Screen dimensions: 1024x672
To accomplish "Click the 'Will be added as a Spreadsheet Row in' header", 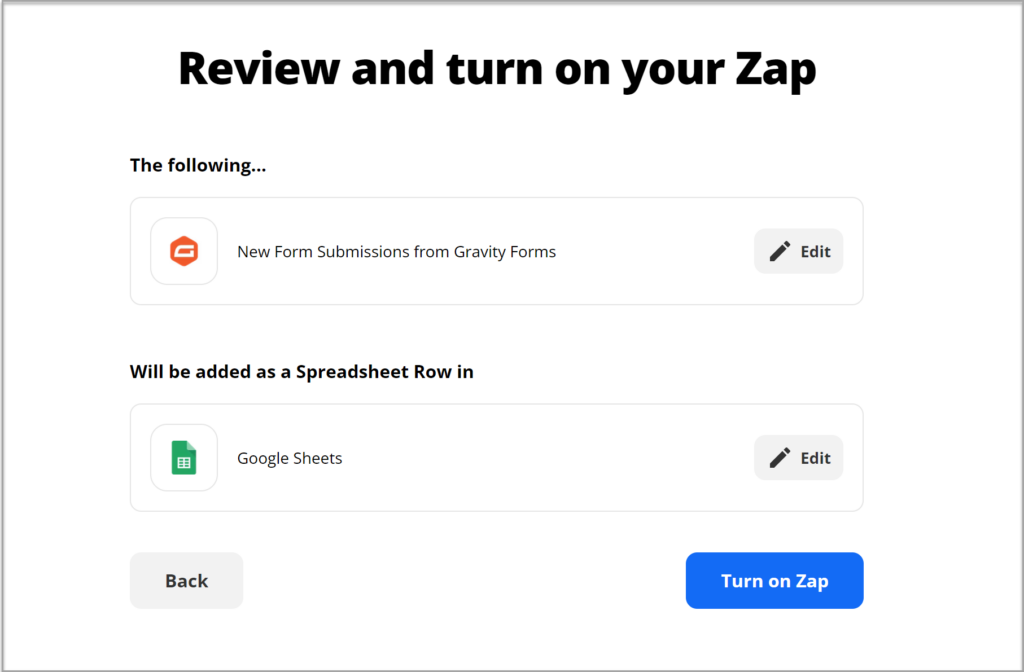I will 301,371.
